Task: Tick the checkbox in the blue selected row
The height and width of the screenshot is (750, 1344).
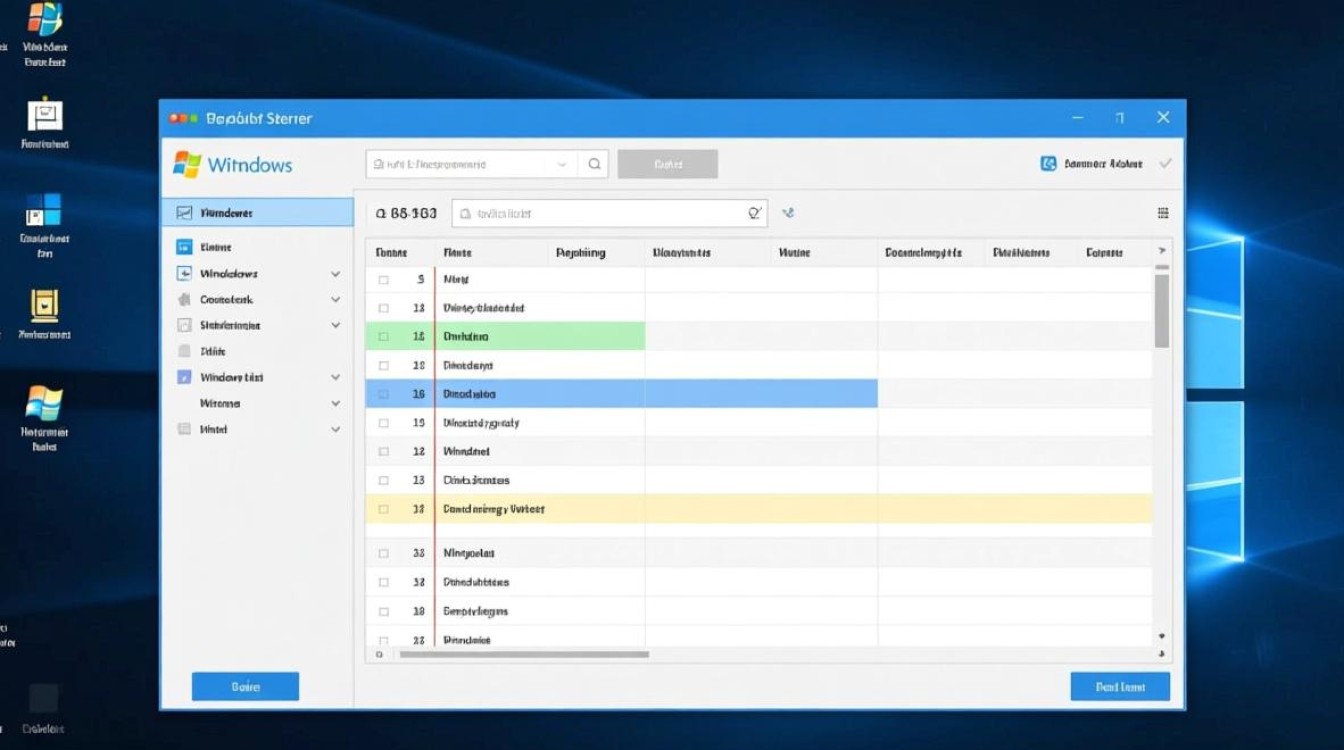Action: (383, 395)
